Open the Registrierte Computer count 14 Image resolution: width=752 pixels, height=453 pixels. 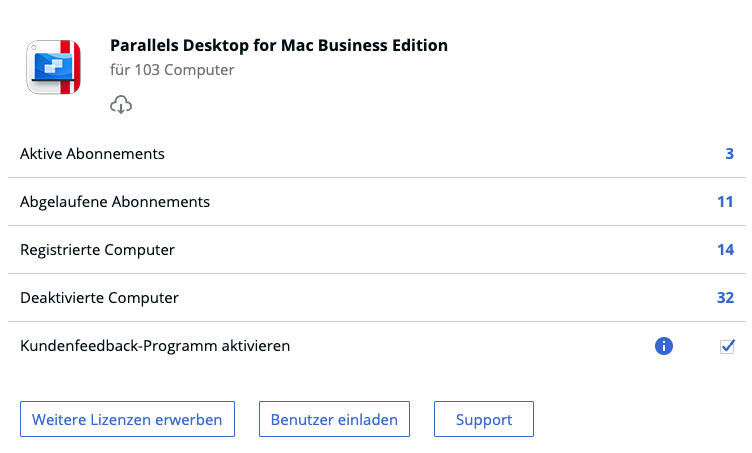tap(725, 249)
